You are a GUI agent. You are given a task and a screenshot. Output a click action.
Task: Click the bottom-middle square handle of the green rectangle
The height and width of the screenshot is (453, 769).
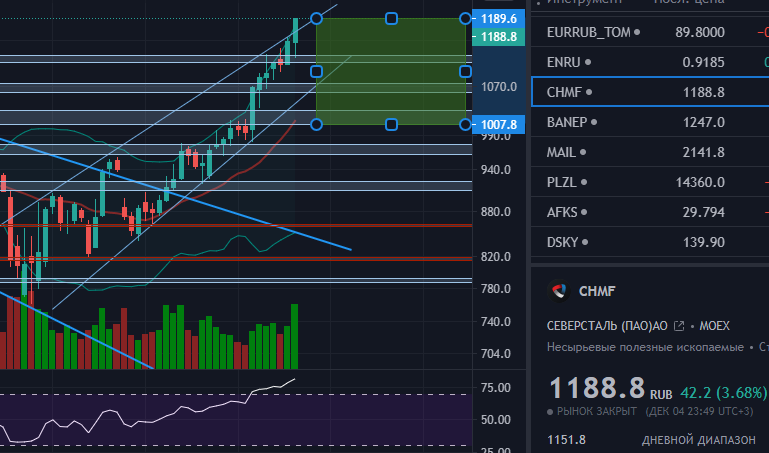[x=391, y=125]
